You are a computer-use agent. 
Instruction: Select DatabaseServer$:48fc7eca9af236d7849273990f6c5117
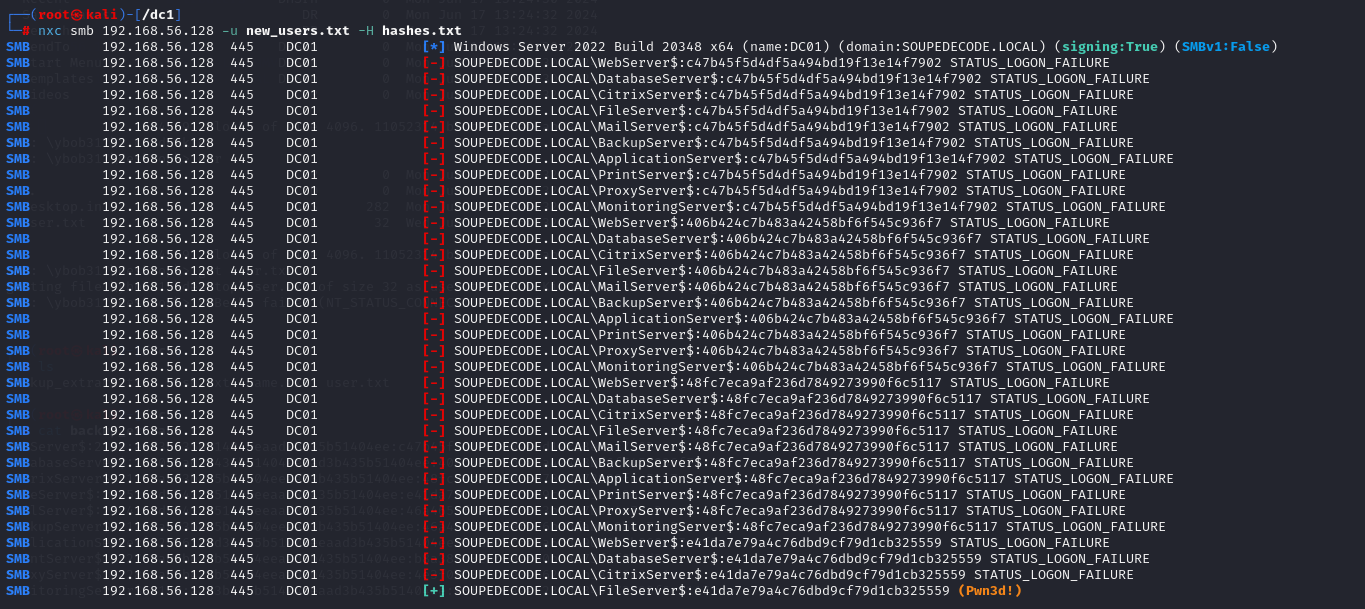(790, 399)
